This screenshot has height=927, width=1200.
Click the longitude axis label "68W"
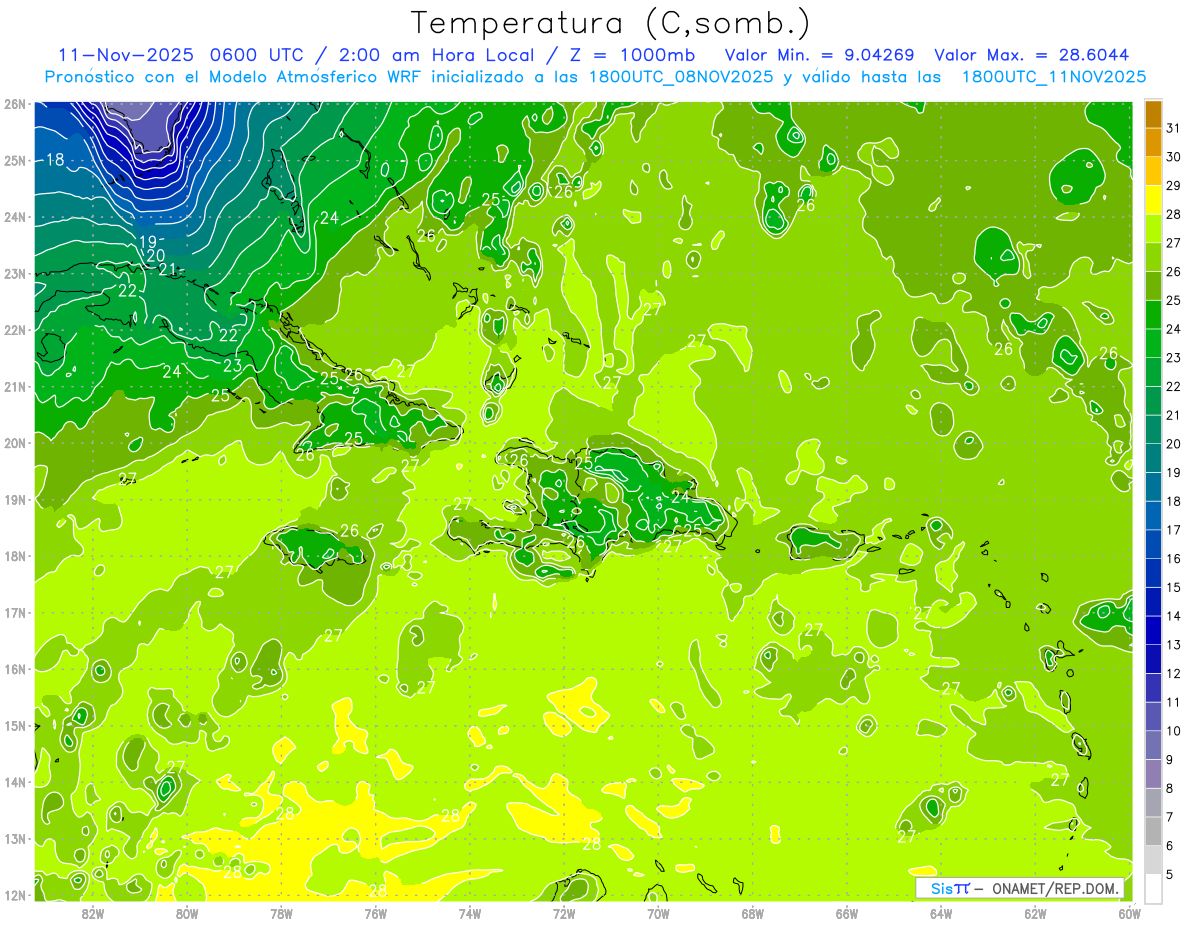[x=753, y=913]
